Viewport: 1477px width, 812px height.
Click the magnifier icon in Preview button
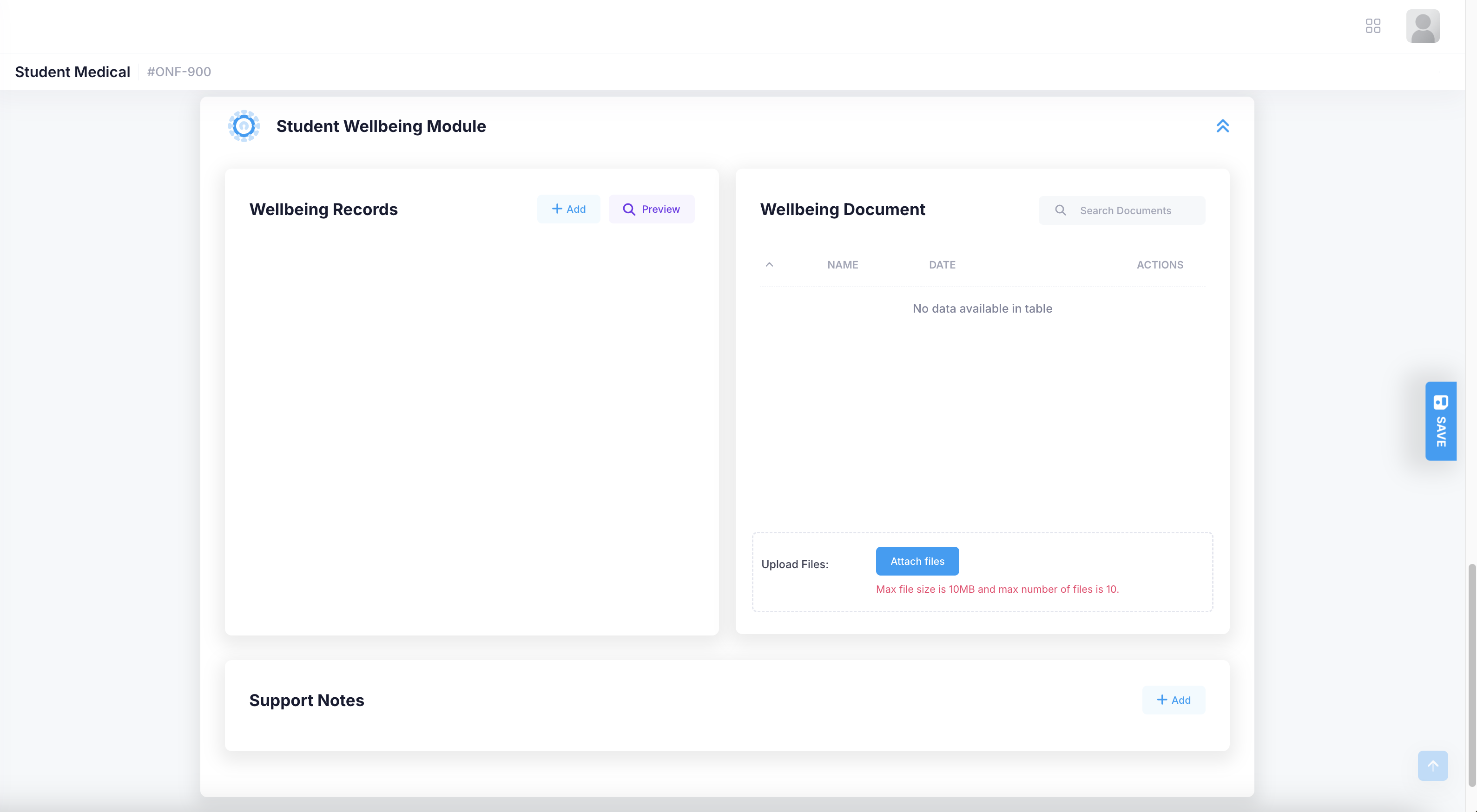tap(629, 209)
